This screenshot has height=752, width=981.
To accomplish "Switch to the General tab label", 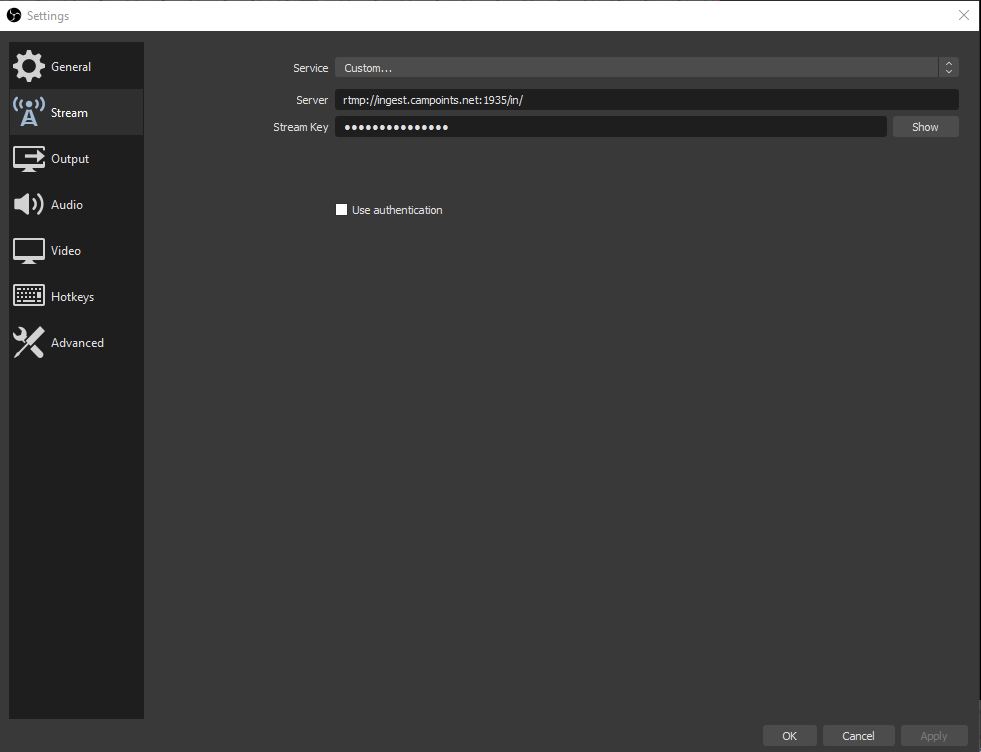I will coord(71,66).
